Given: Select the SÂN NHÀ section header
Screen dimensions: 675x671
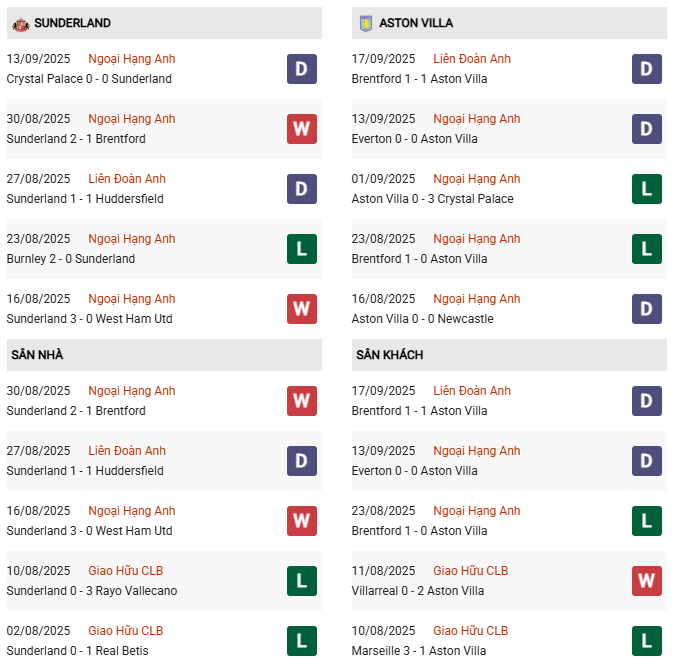Looking at the screenshot, I should pos(164,355).
